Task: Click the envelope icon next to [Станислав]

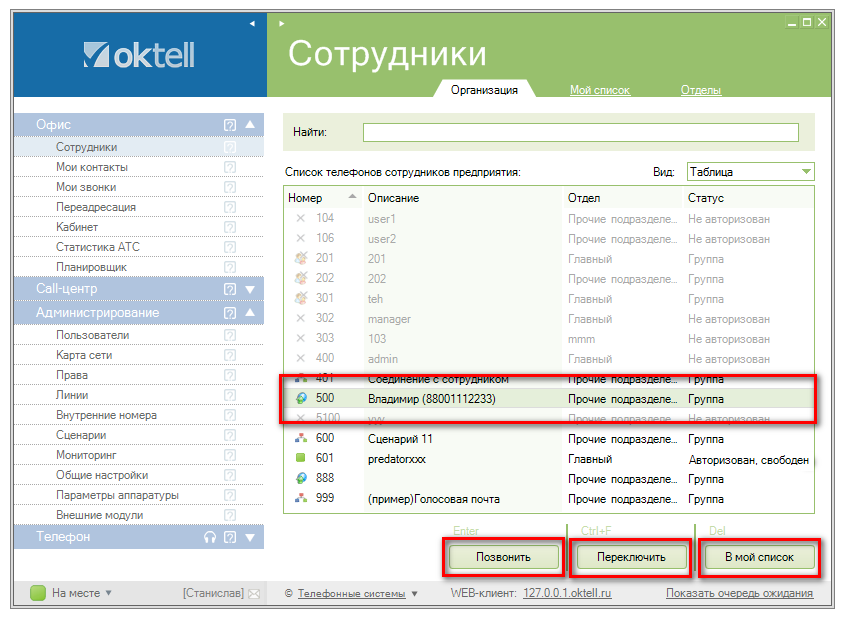Action: pyautogui.click(x=254, y=594)
